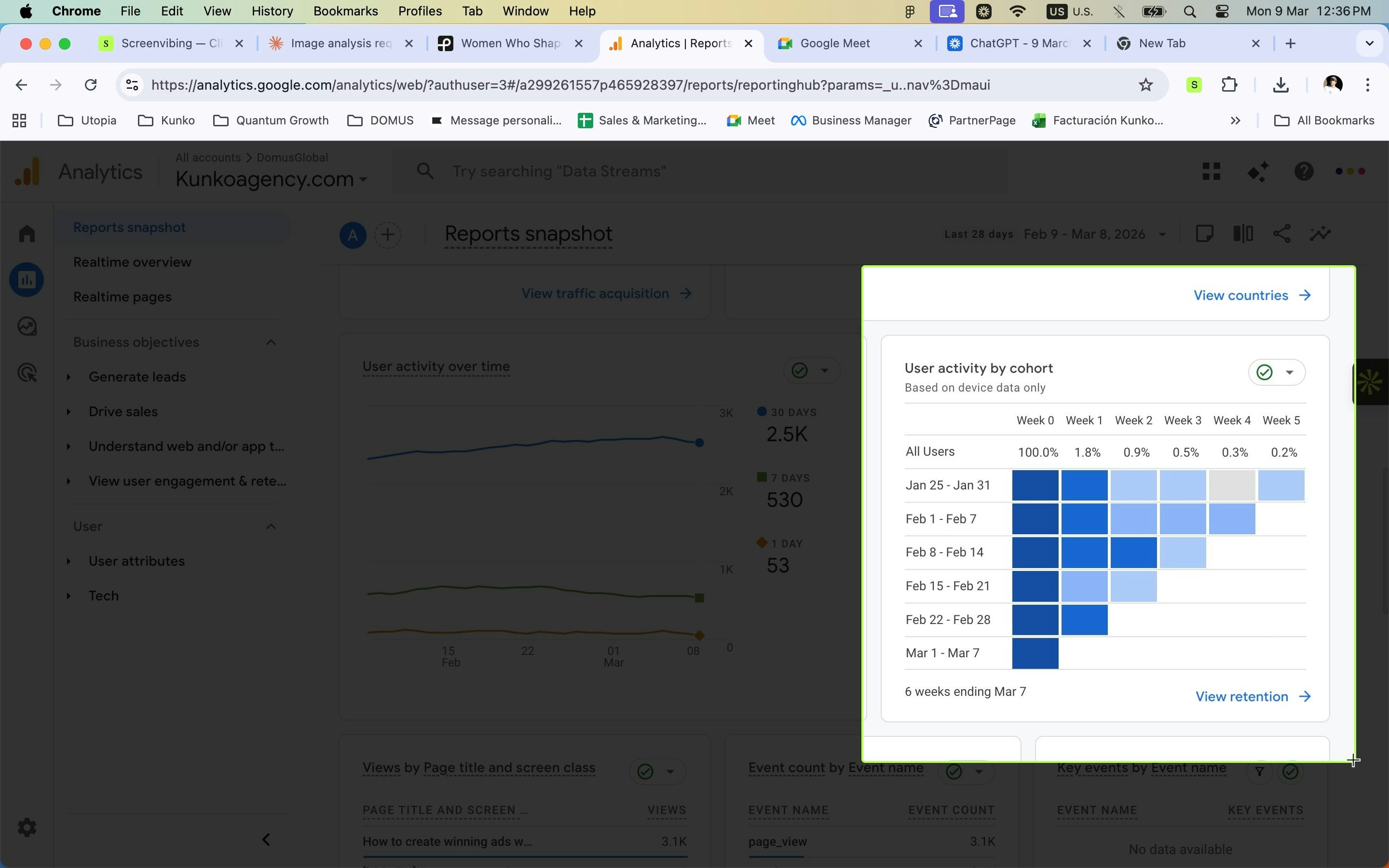Viewport: 1389px width, 868px height.
Task: Toggle User activity over time checkmark indicator
Action: [800, 370]
